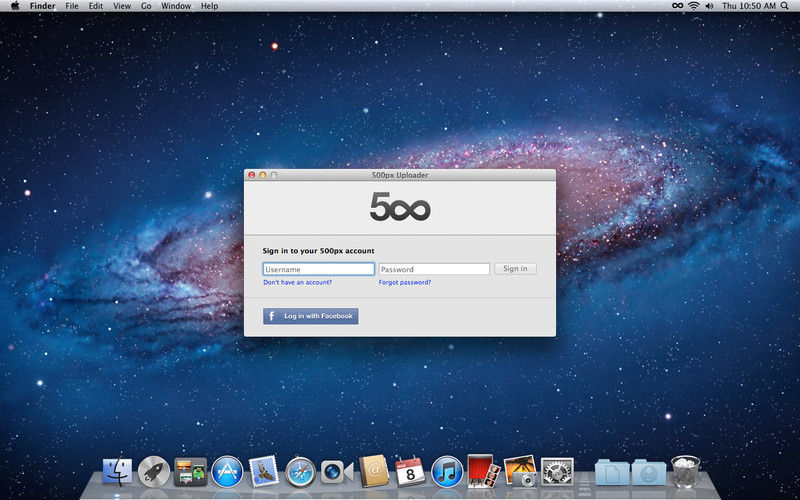Click the Apple menu logo
Screen dimensions: 800x500
tap(15, 6)
